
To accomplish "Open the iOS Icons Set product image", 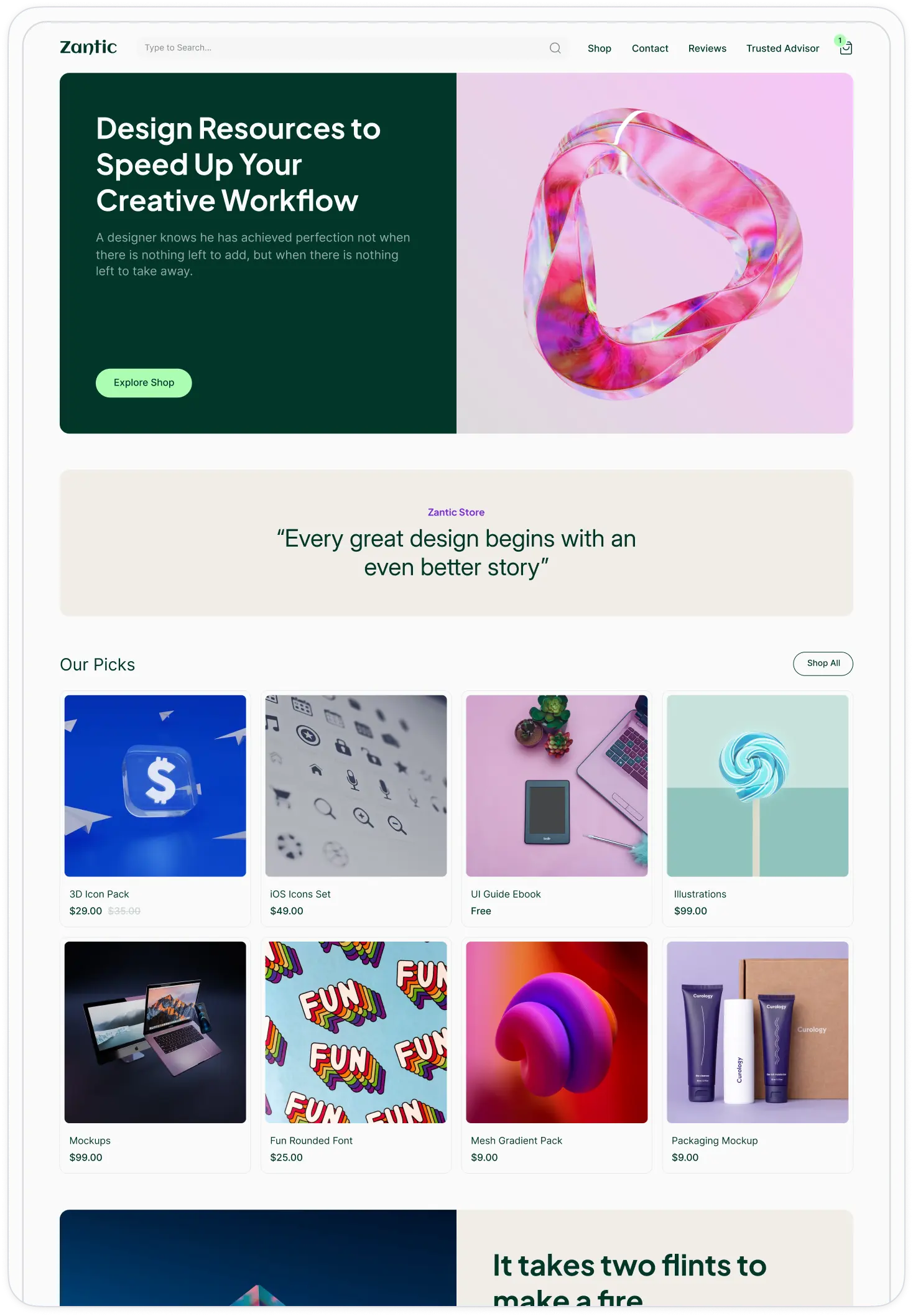I will point(356,785).
